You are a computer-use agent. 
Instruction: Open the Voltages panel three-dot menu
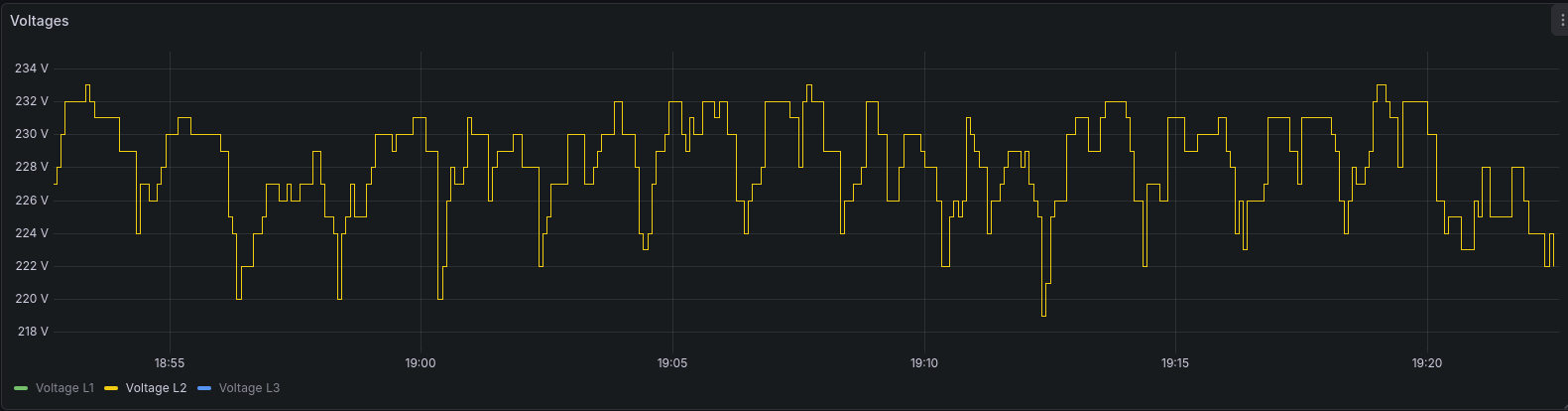click(x=1561, y=21)
